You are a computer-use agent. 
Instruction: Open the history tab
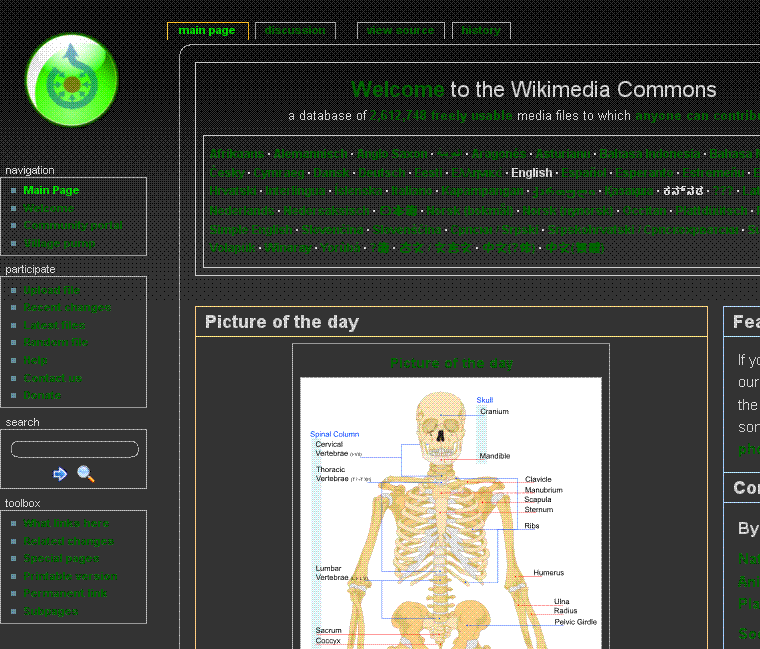click(x=481, y=31)
